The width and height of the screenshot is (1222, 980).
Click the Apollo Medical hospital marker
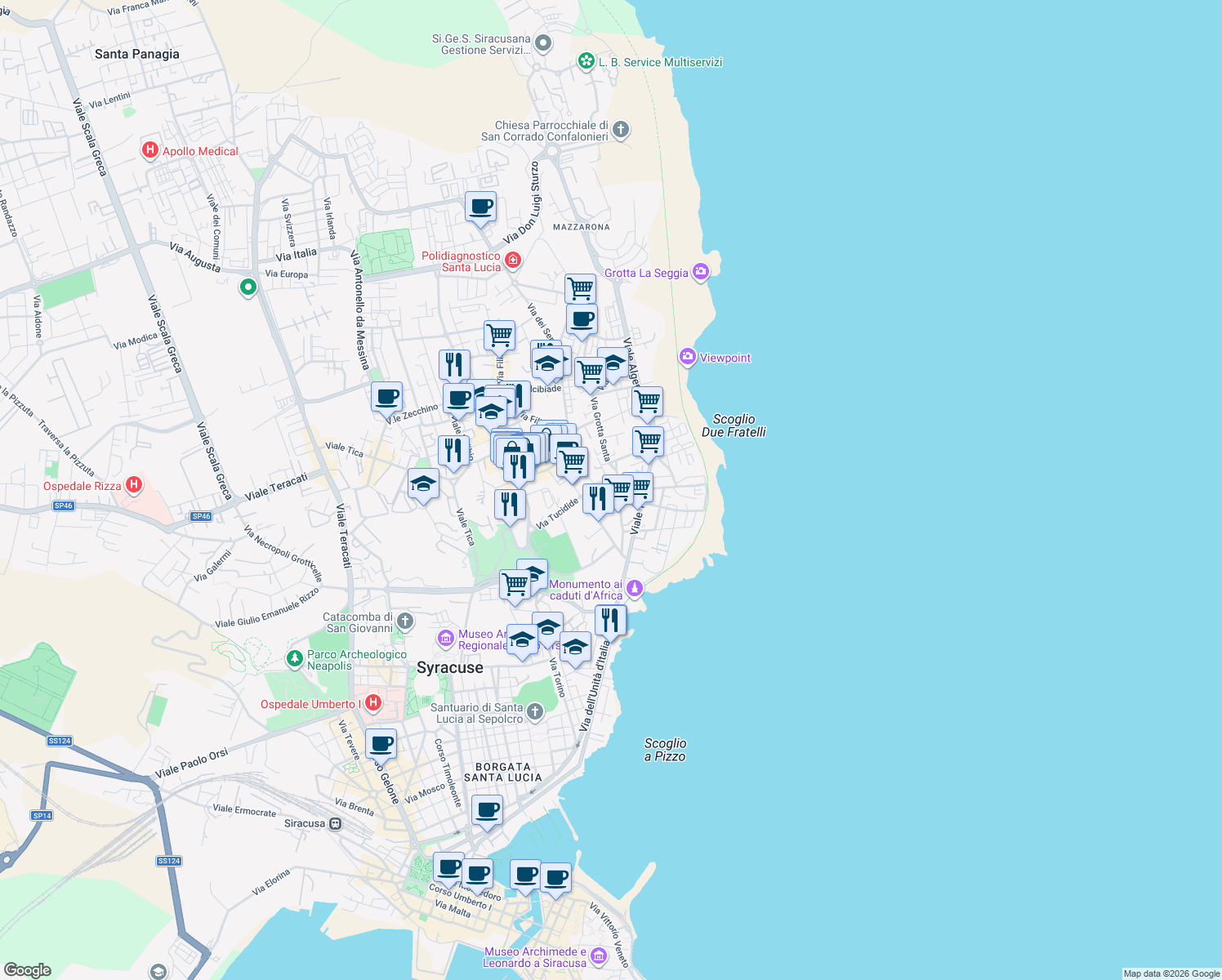(x=149, y=149)
